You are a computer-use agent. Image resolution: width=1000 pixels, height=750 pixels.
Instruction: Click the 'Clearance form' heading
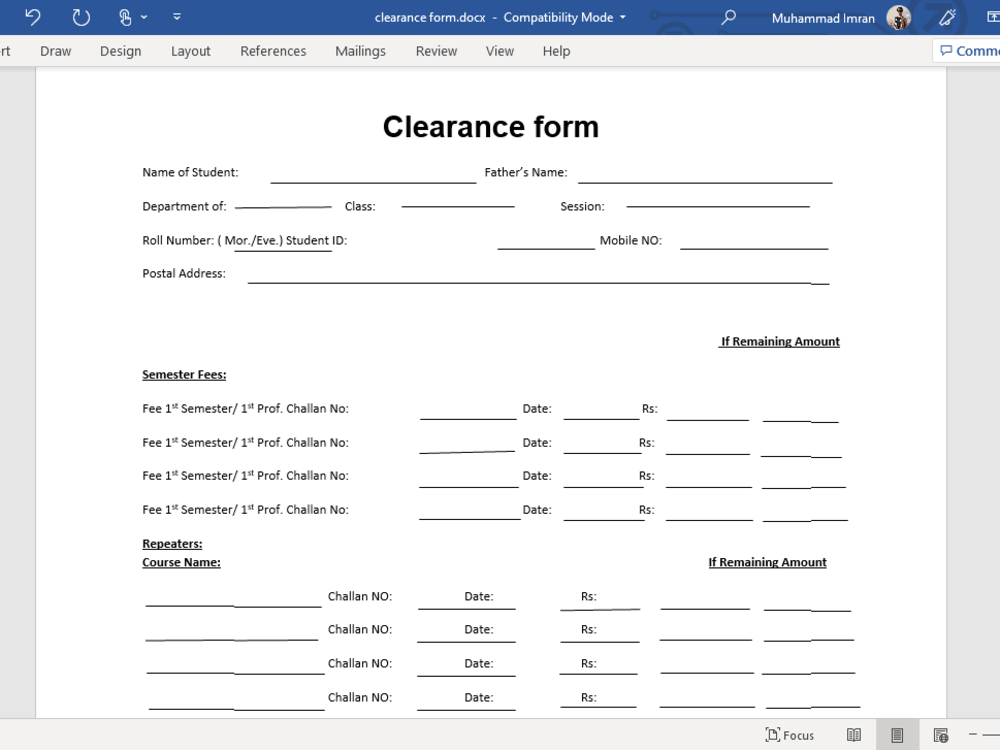(x=490, y=126)
